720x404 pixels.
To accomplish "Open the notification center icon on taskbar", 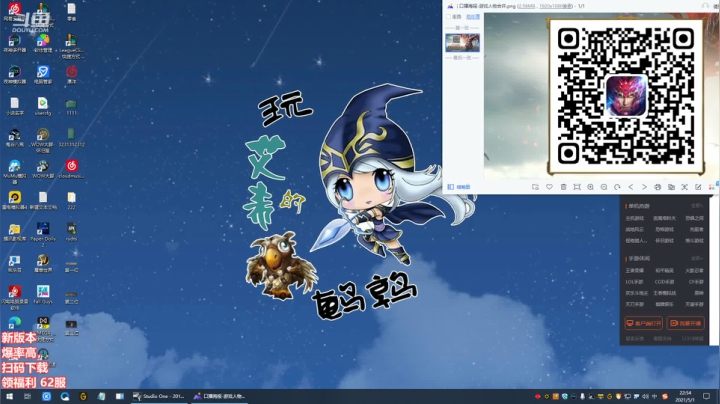I will pyautogui.click(x=707, y=396).
